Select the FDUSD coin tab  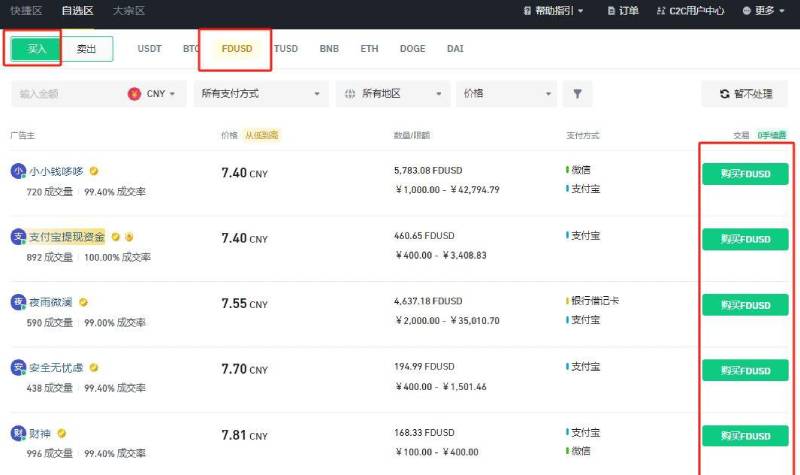point(237,48)
